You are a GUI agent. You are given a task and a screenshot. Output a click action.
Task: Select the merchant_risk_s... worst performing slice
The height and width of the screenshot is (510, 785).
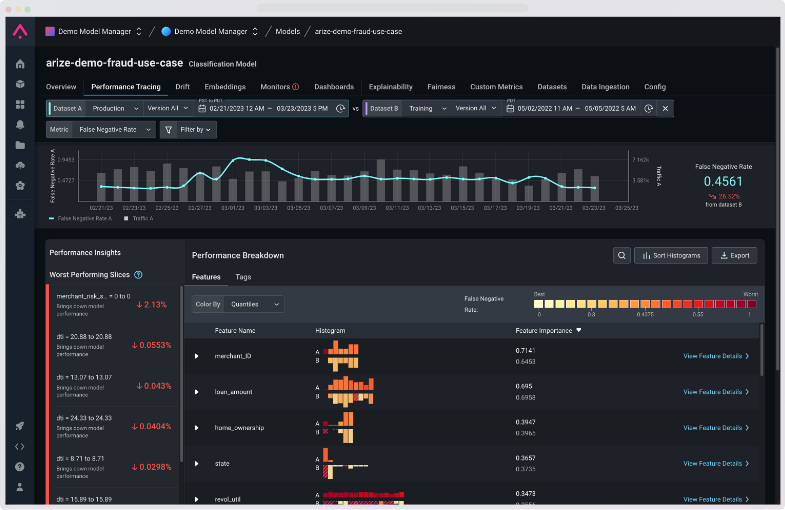click(x=113, y=305)
